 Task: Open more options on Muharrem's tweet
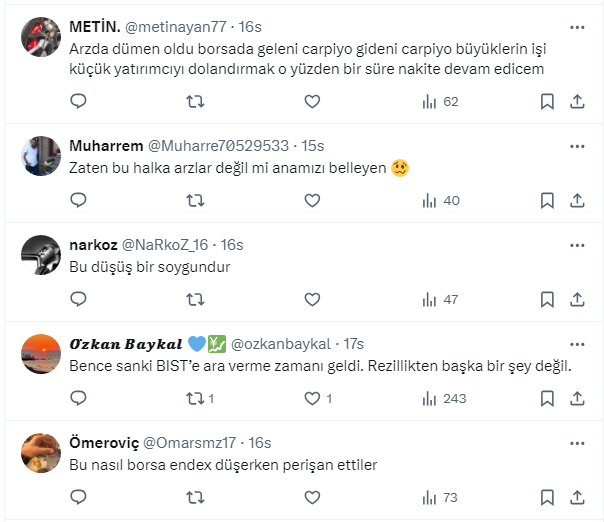coord(577,143)
